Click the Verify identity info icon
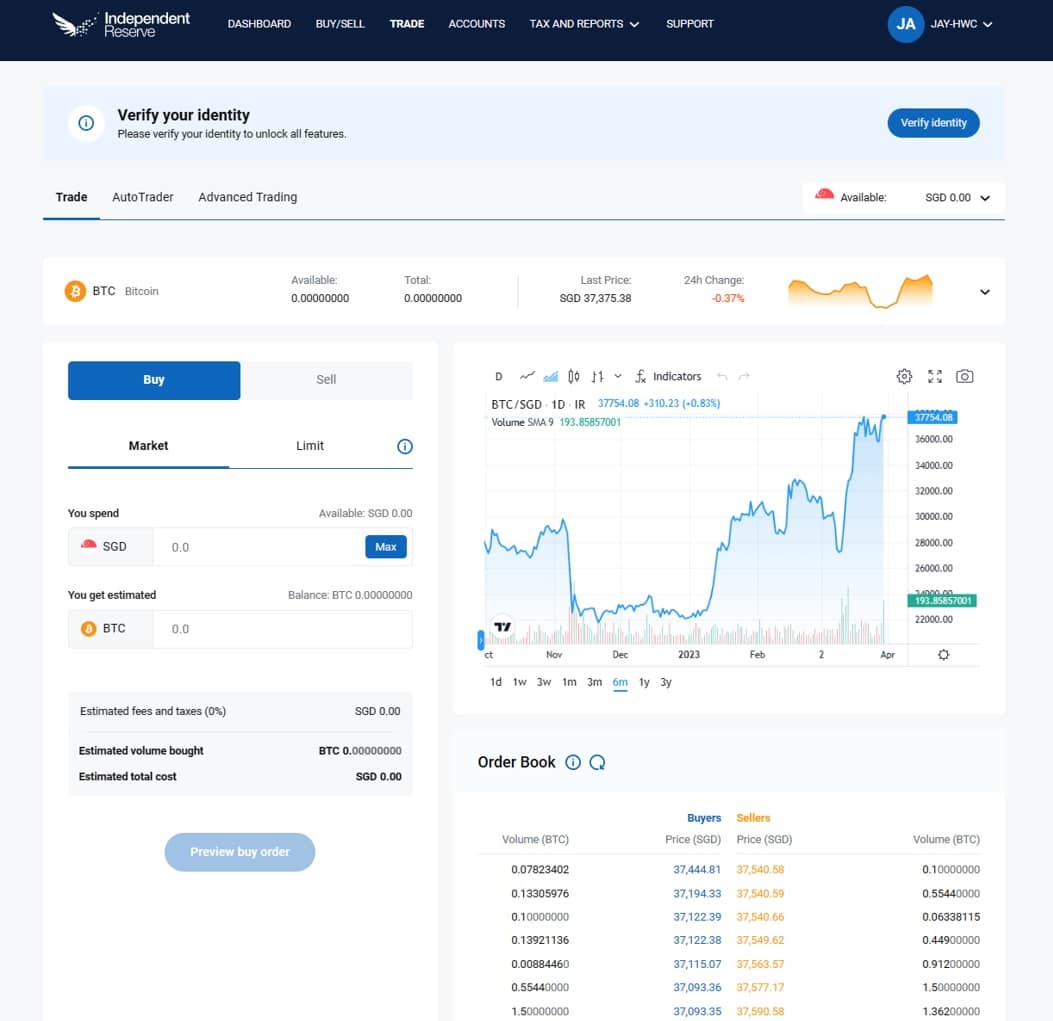The height and width of the screenshot is (1021, 1053). 86,123
